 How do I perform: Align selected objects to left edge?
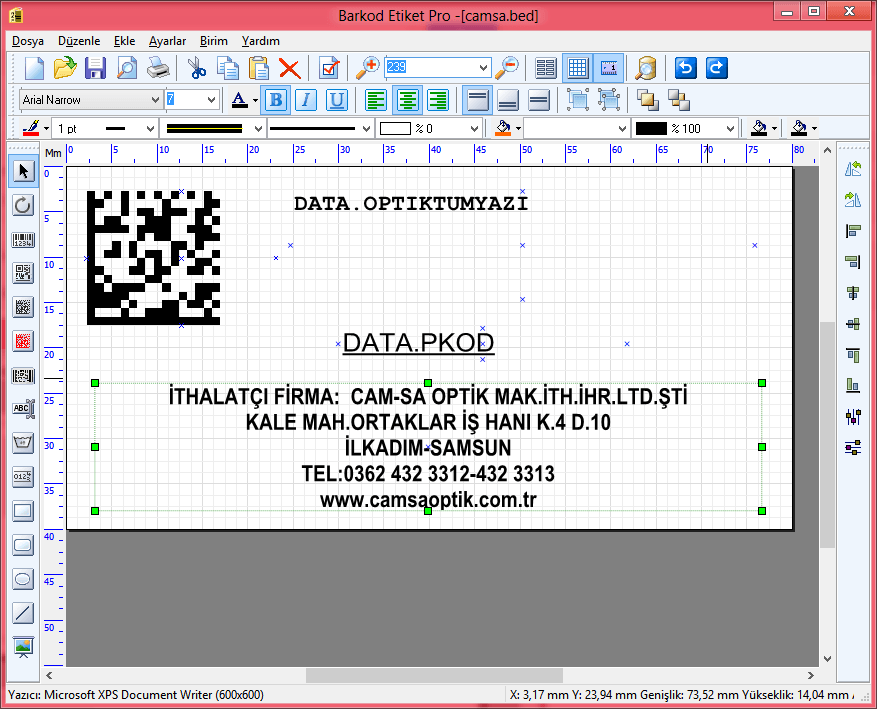pos(853,230)
